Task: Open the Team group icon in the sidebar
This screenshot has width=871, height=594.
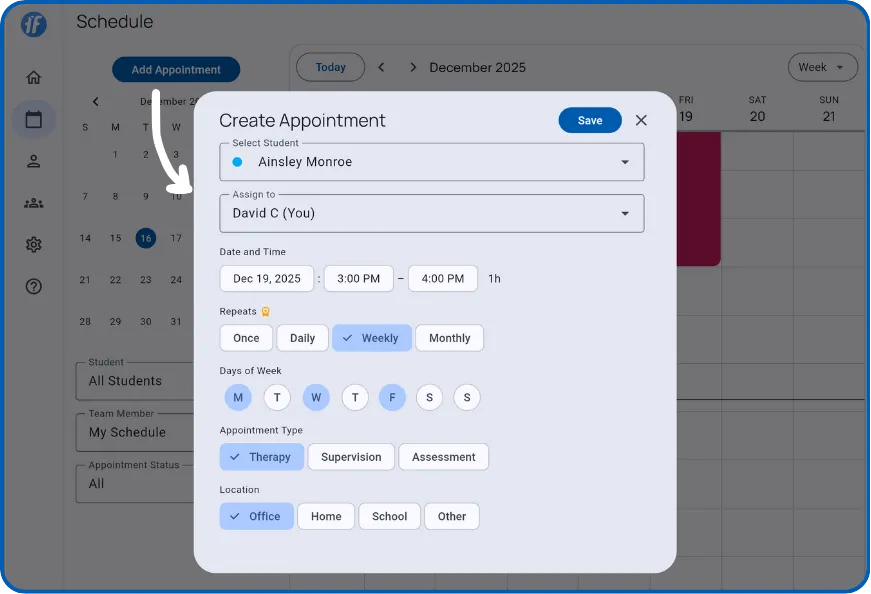Action: tap(33, 202)
